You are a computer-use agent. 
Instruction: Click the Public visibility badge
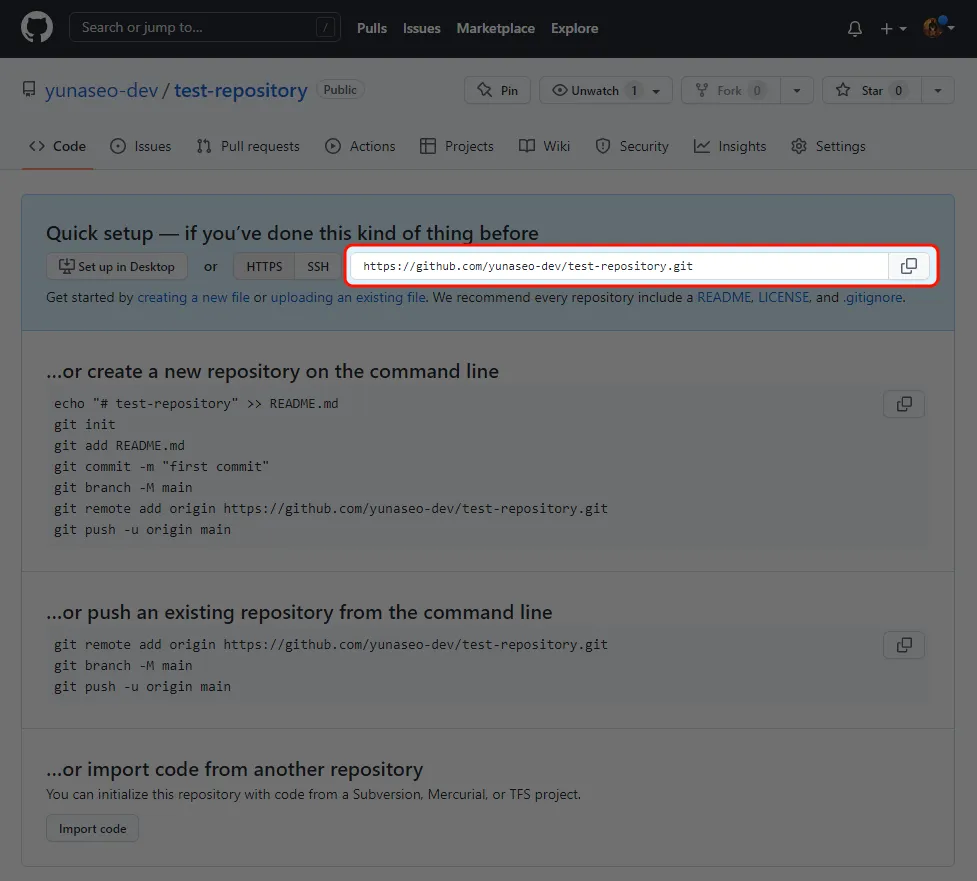[x=340, y=90]
